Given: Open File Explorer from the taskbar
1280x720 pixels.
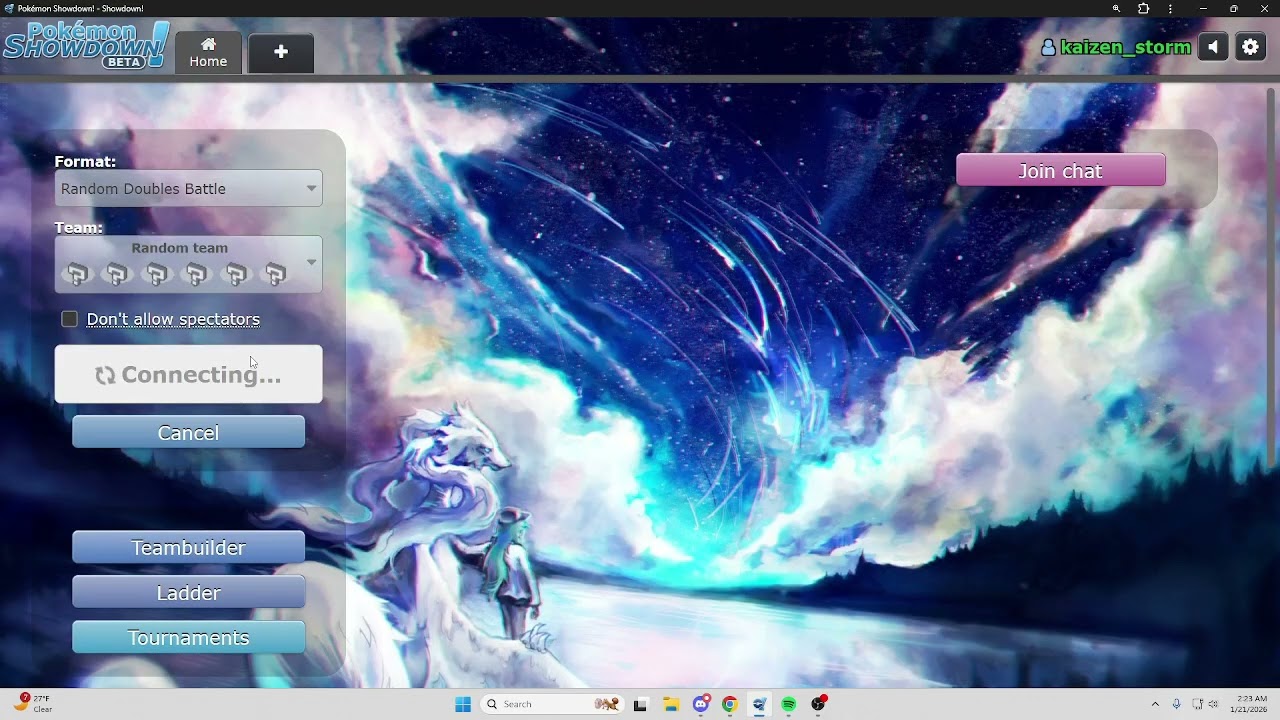Looking at the screenshot, I should [671, 704].
